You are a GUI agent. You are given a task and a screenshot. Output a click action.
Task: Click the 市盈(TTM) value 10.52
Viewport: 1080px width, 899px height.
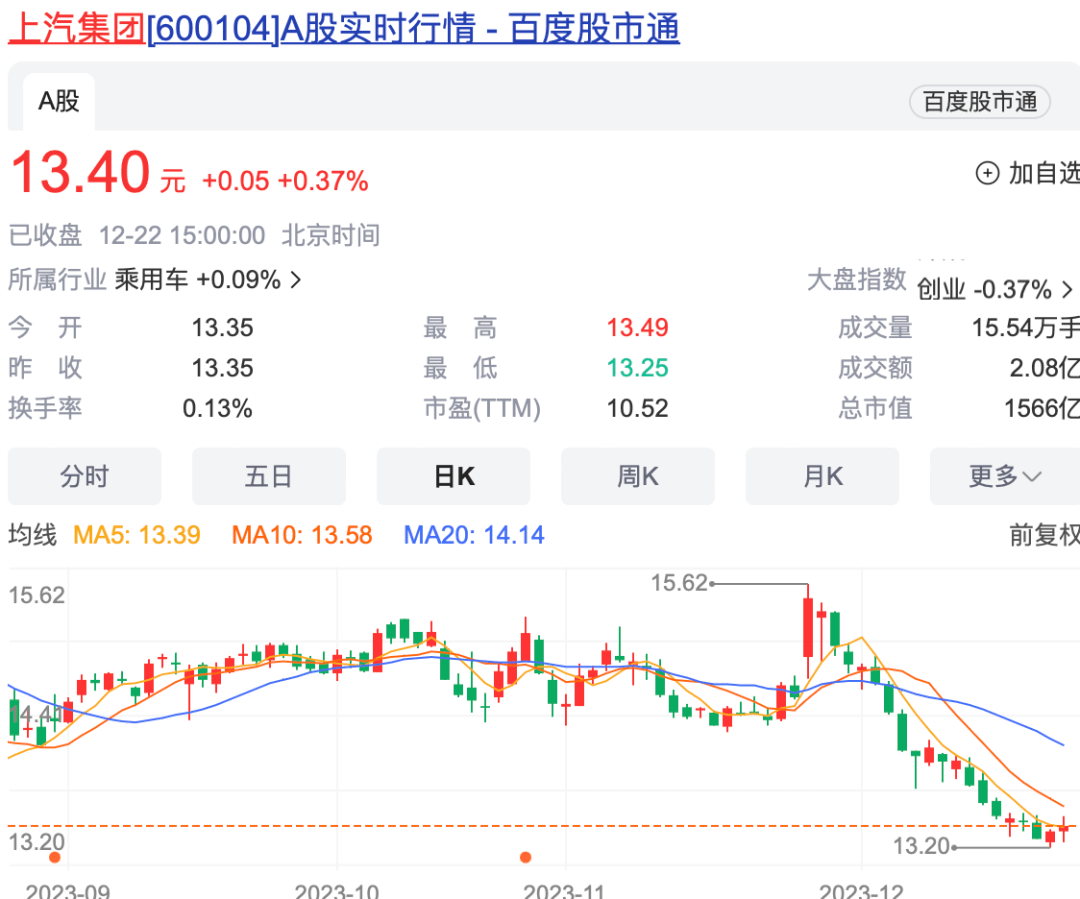(x=637, y=409)
